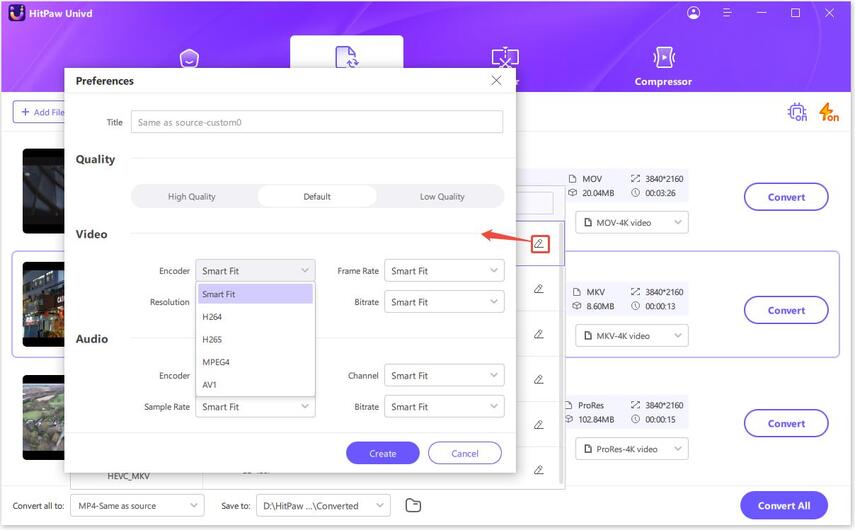This screenshot has height=530, width=855.
Task: Open ProRes-4K video format dropdown
Action: (x=632, y=449)
